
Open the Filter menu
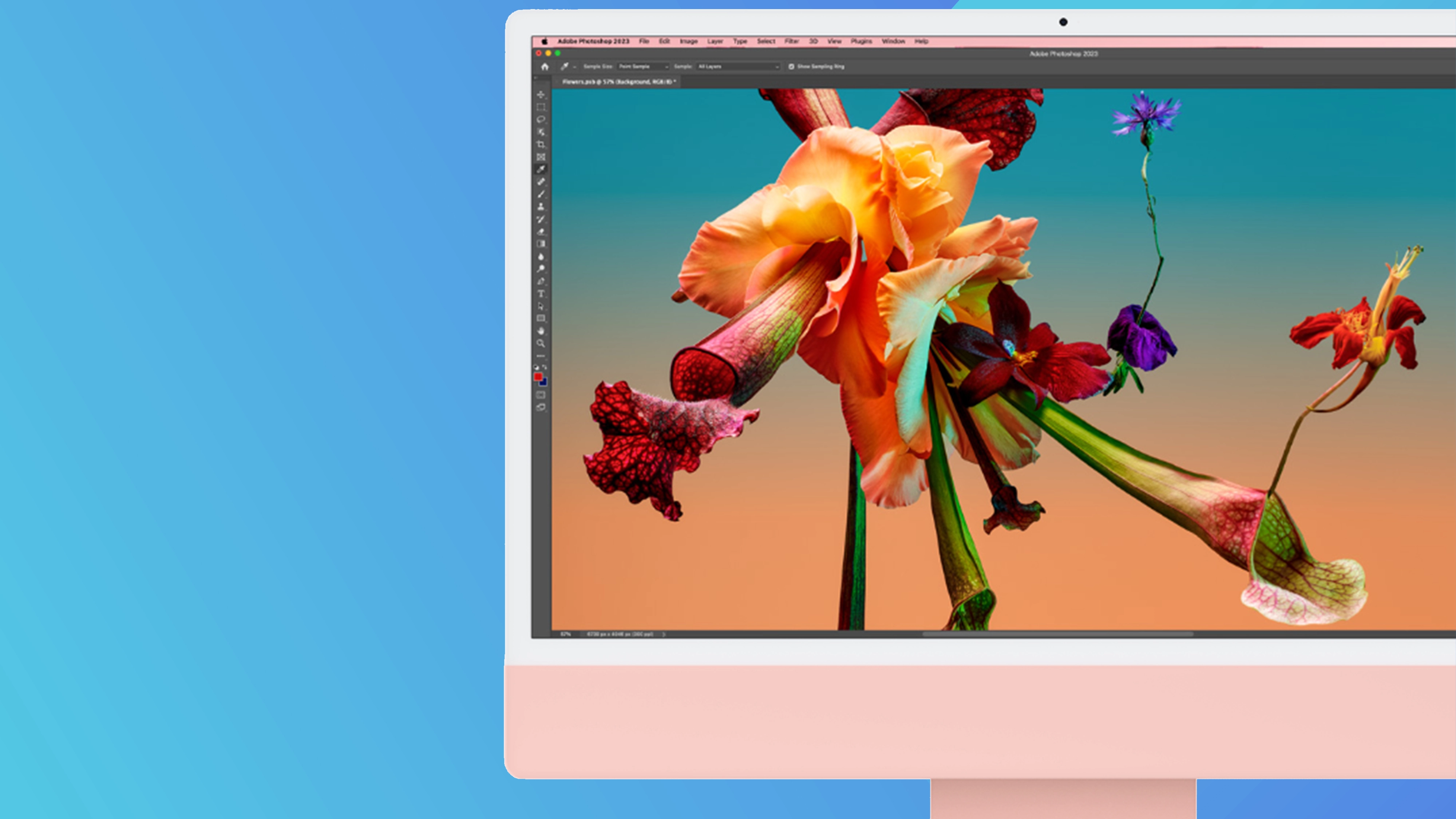click(x=791, y=41)
